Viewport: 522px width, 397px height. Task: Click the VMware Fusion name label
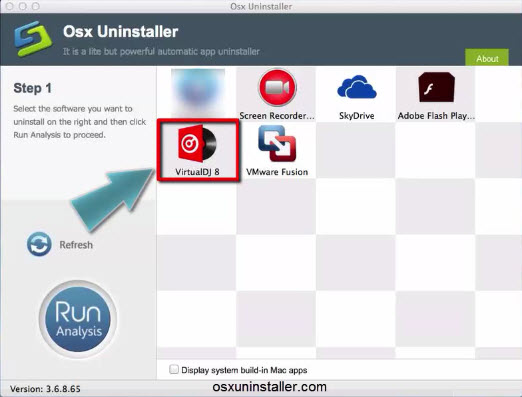pos(277,172)
